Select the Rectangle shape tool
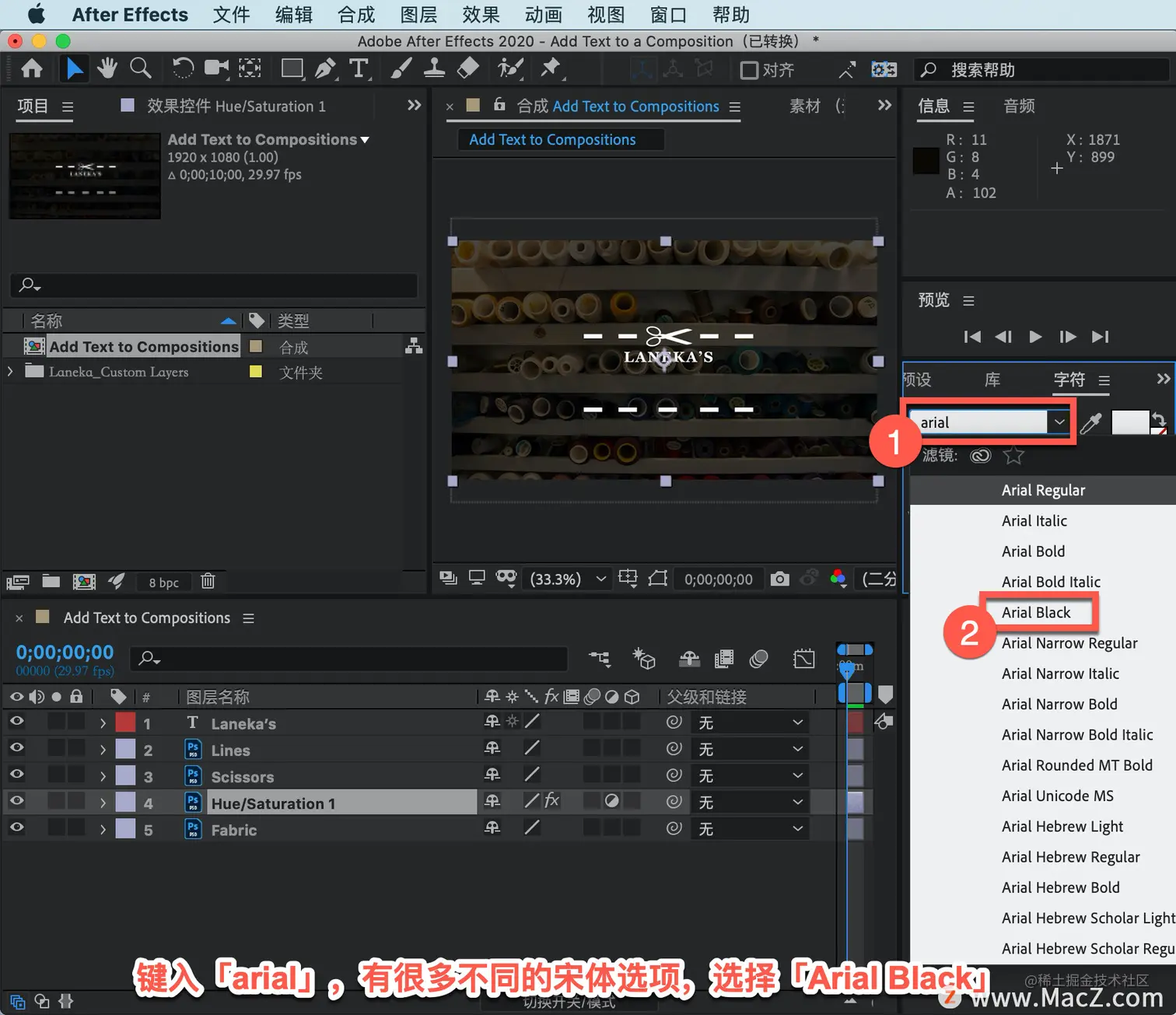The height and width of the screenshot is (1015, 1176). click(292, 69)
